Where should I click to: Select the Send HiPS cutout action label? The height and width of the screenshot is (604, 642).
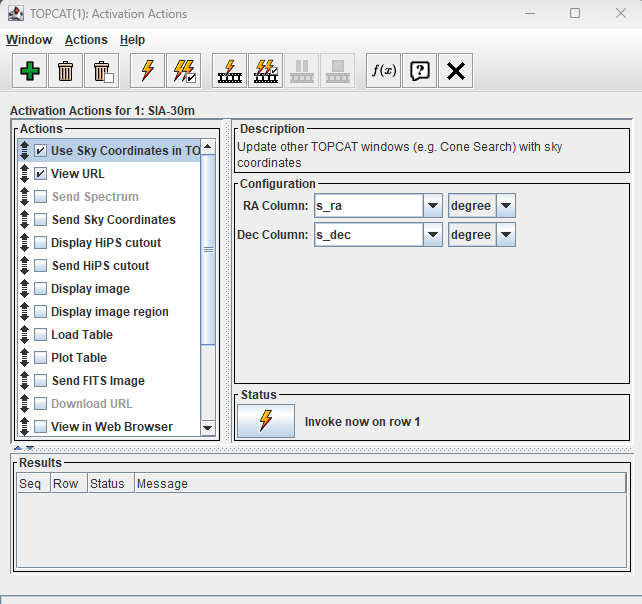[x=100, y=265]
